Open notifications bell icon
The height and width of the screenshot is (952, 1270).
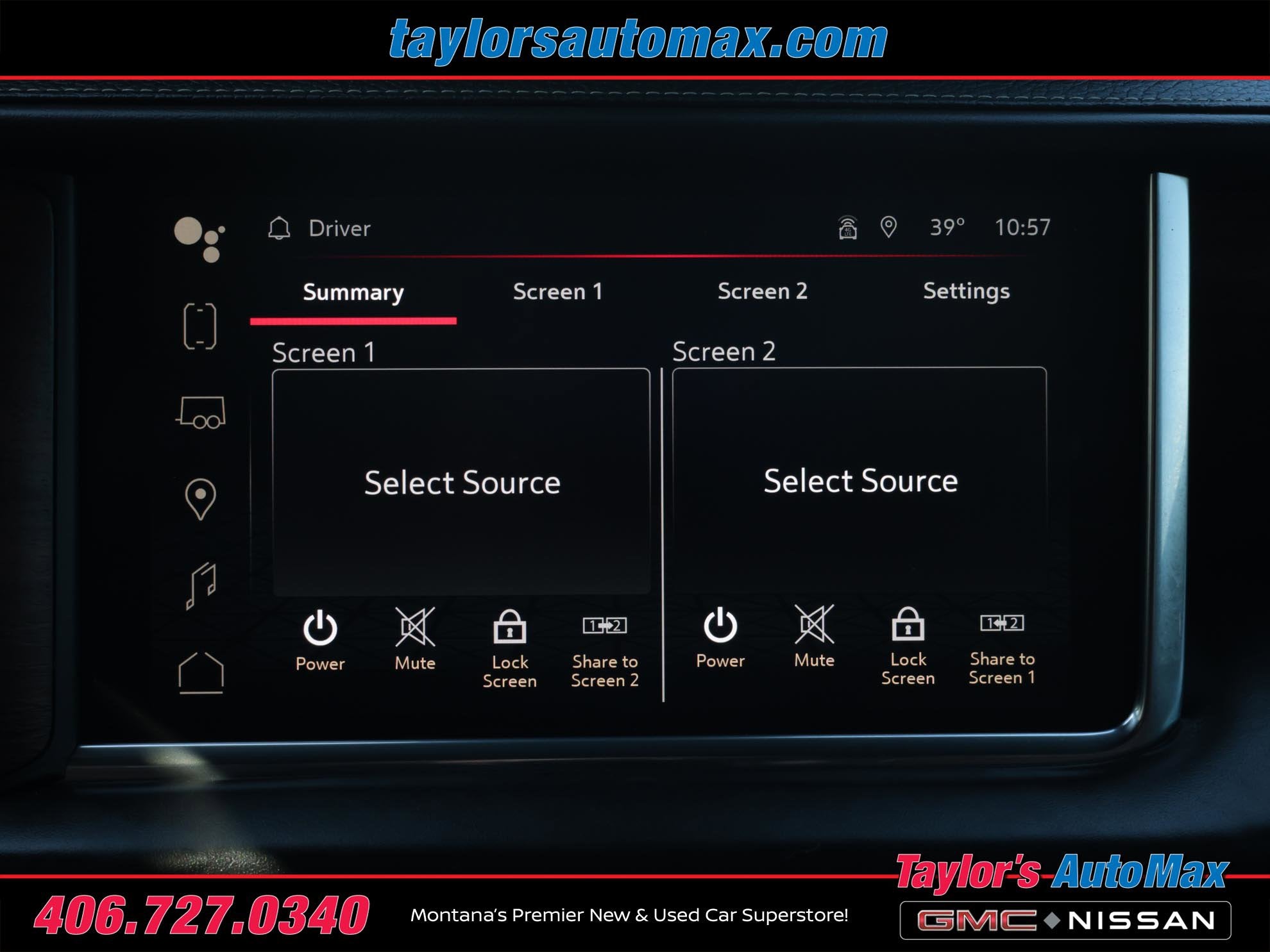[279, 228]
